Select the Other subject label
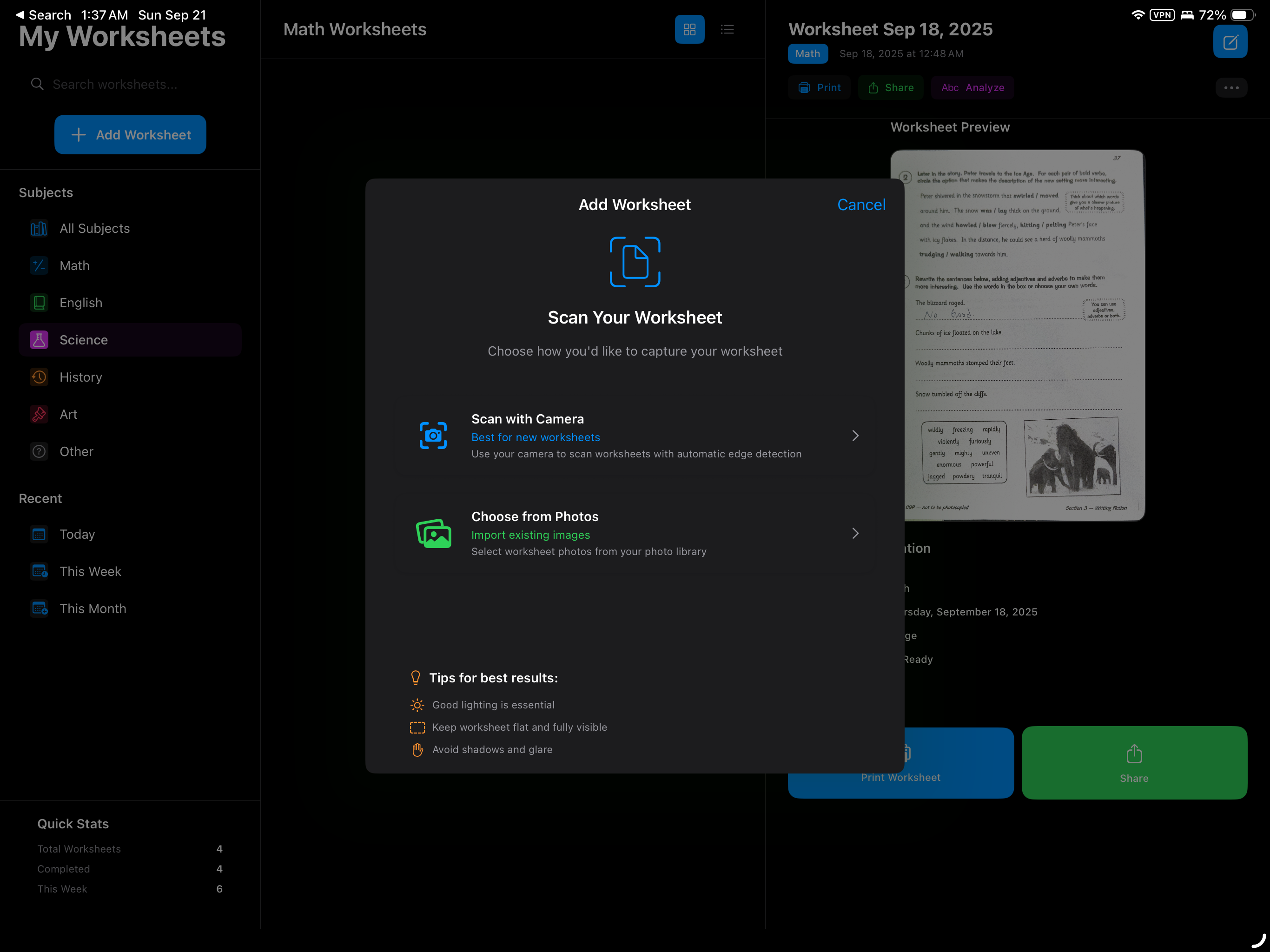This screenshot has width=1270, height=952. pyautogui.click(x=76, y=452)
